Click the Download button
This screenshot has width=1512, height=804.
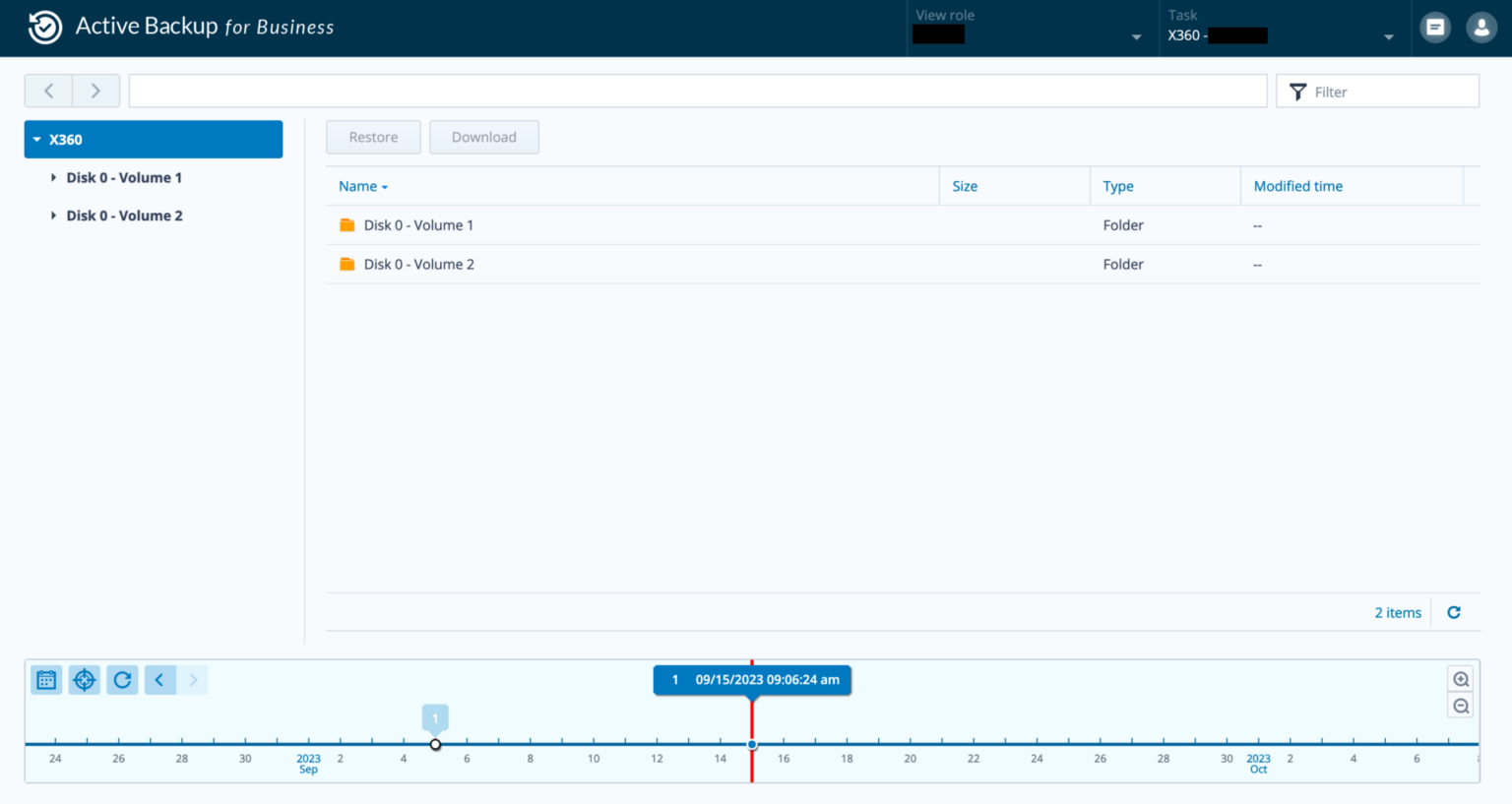tap(483, 137)
